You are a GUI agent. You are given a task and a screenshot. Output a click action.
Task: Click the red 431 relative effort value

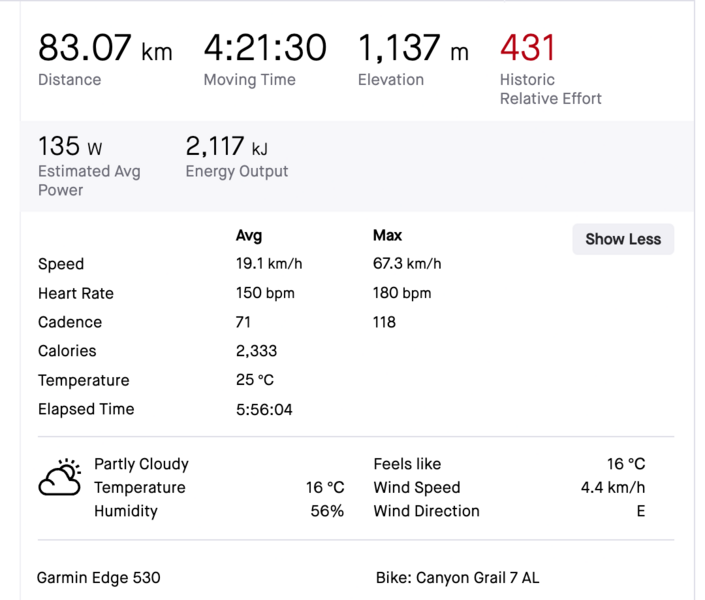pyautogui.click(x=528, y=47)
